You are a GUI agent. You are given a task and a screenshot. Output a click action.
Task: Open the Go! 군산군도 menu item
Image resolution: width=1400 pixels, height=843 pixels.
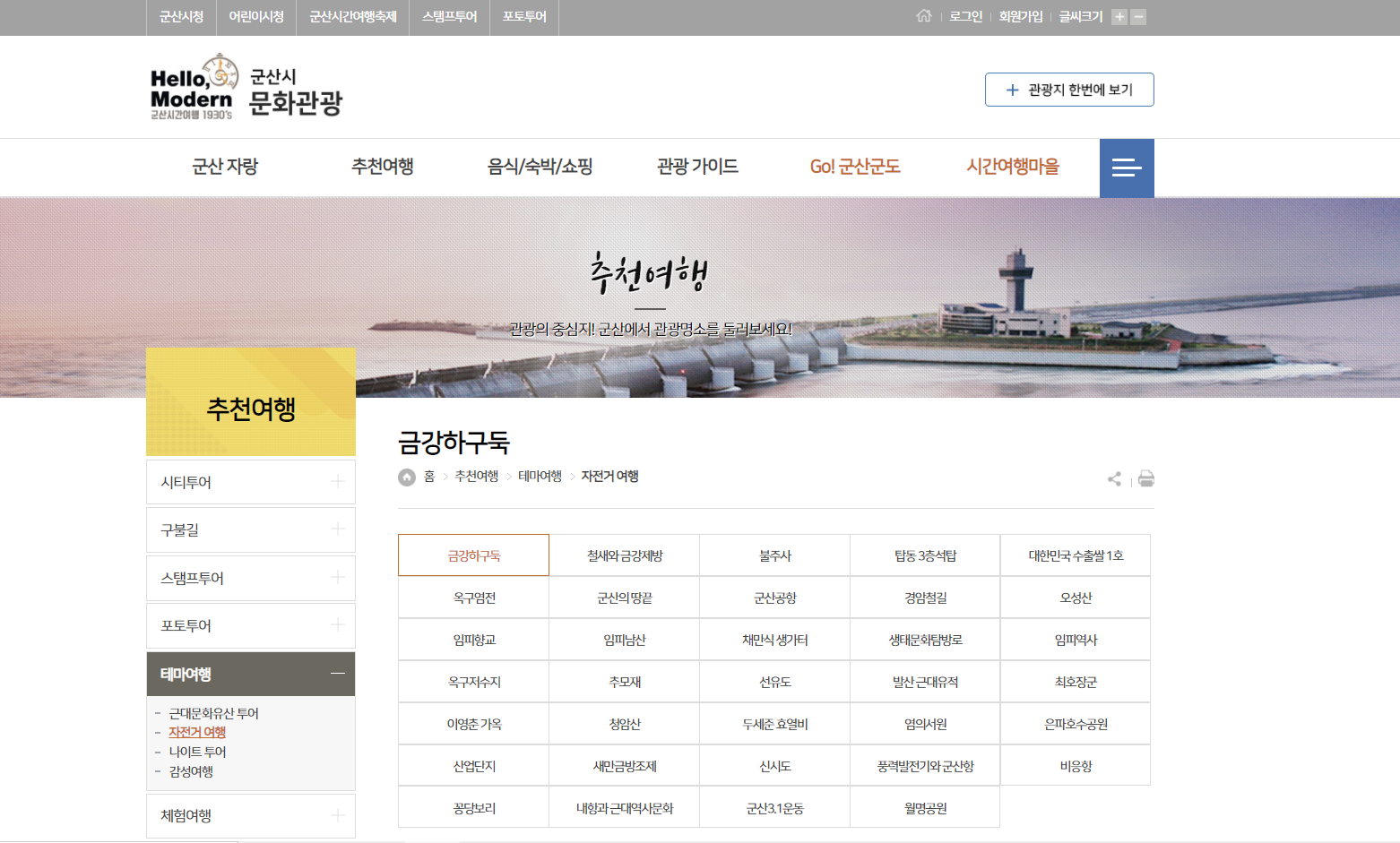855,167
